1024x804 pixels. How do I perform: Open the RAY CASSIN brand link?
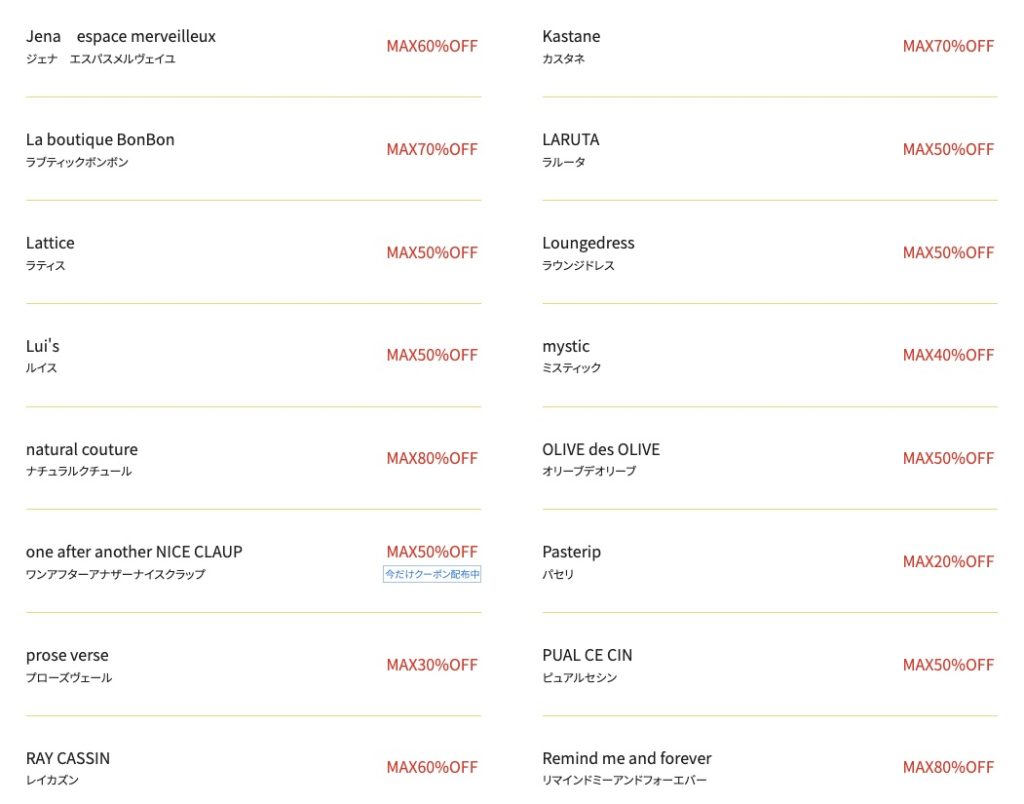tap(68, 759)
